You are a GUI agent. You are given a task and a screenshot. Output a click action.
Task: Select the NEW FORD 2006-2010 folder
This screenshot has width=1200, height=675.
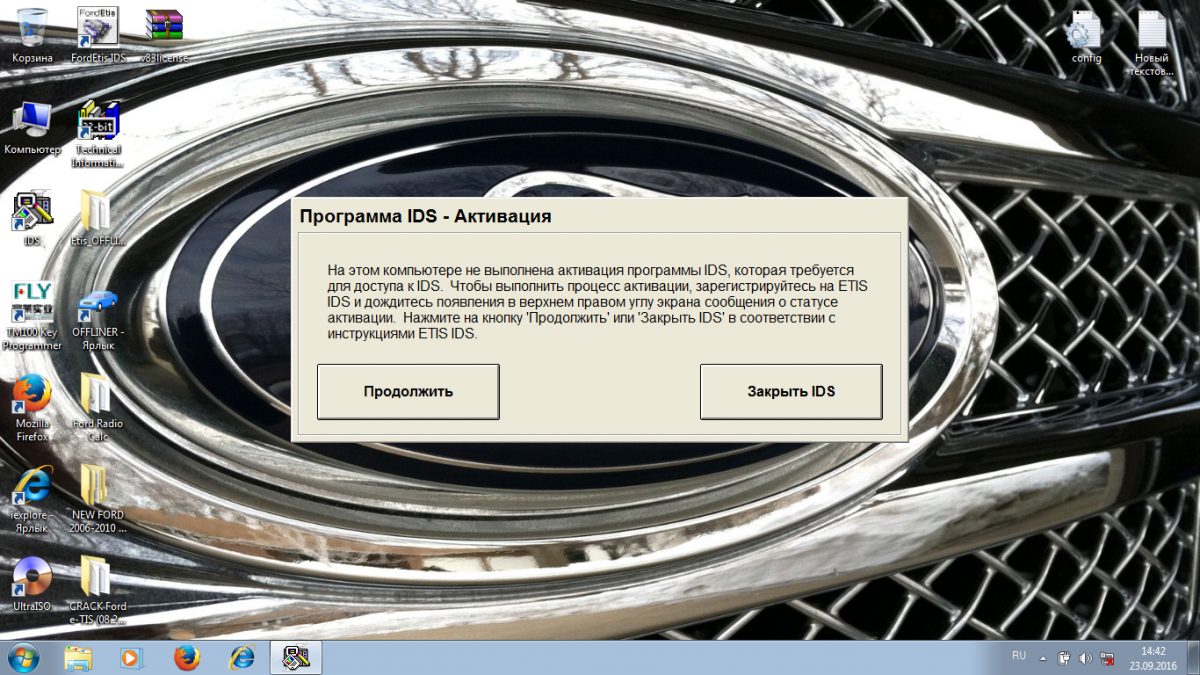point(98,499)
